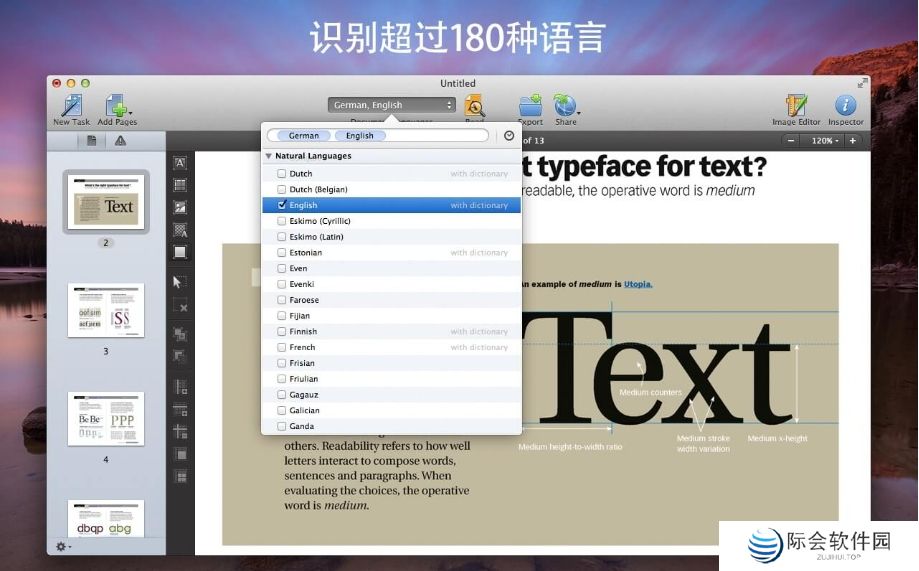Check the Estonian language checkbox
This screenshot has width=919, height=571.
coord(281,253)
